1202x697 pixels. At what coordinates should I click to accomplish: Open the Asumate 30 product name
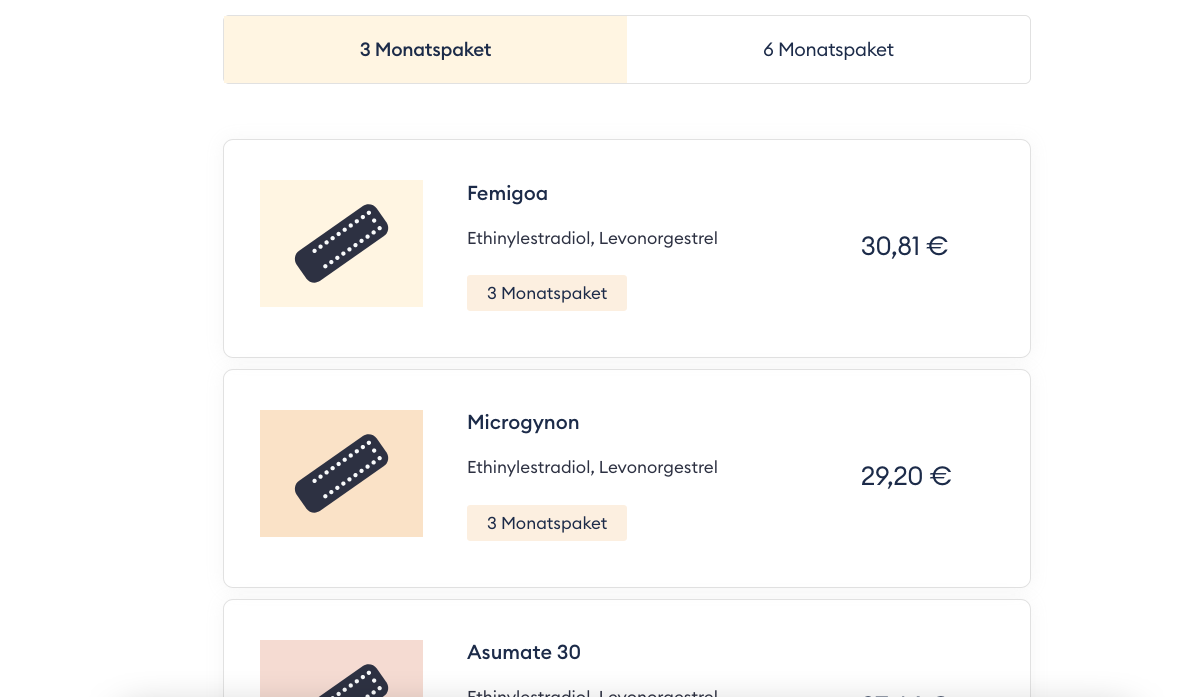pos(524,653)
